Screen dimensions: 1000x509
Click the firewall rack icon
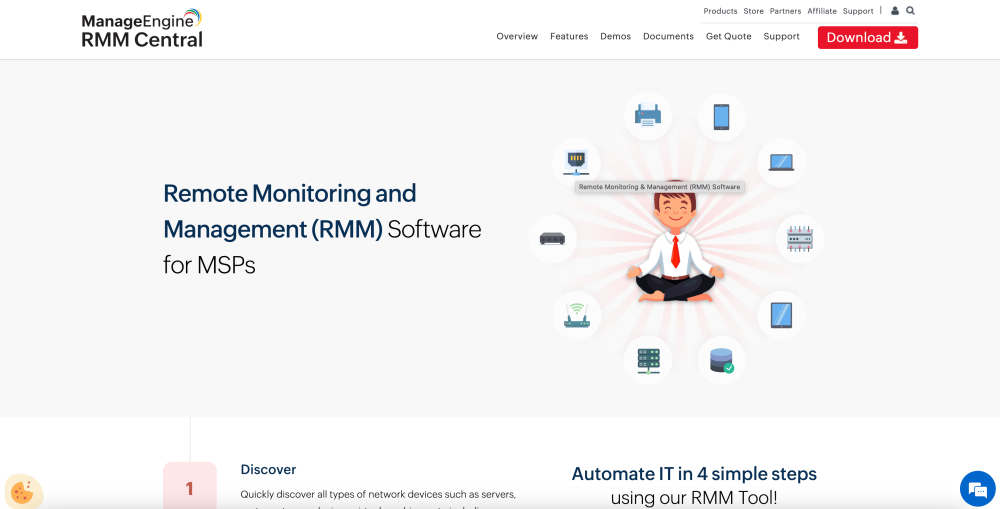tap(800, 239)
